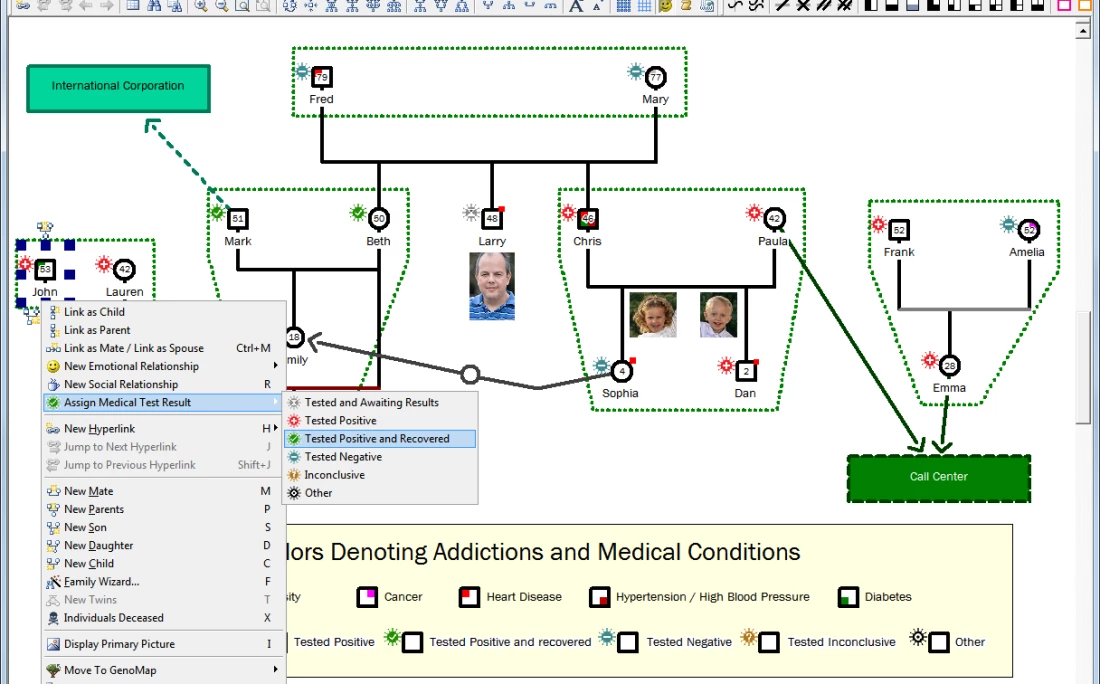
Task: Click the smiley face icon in top toolbar
Action: click(665, 5)
